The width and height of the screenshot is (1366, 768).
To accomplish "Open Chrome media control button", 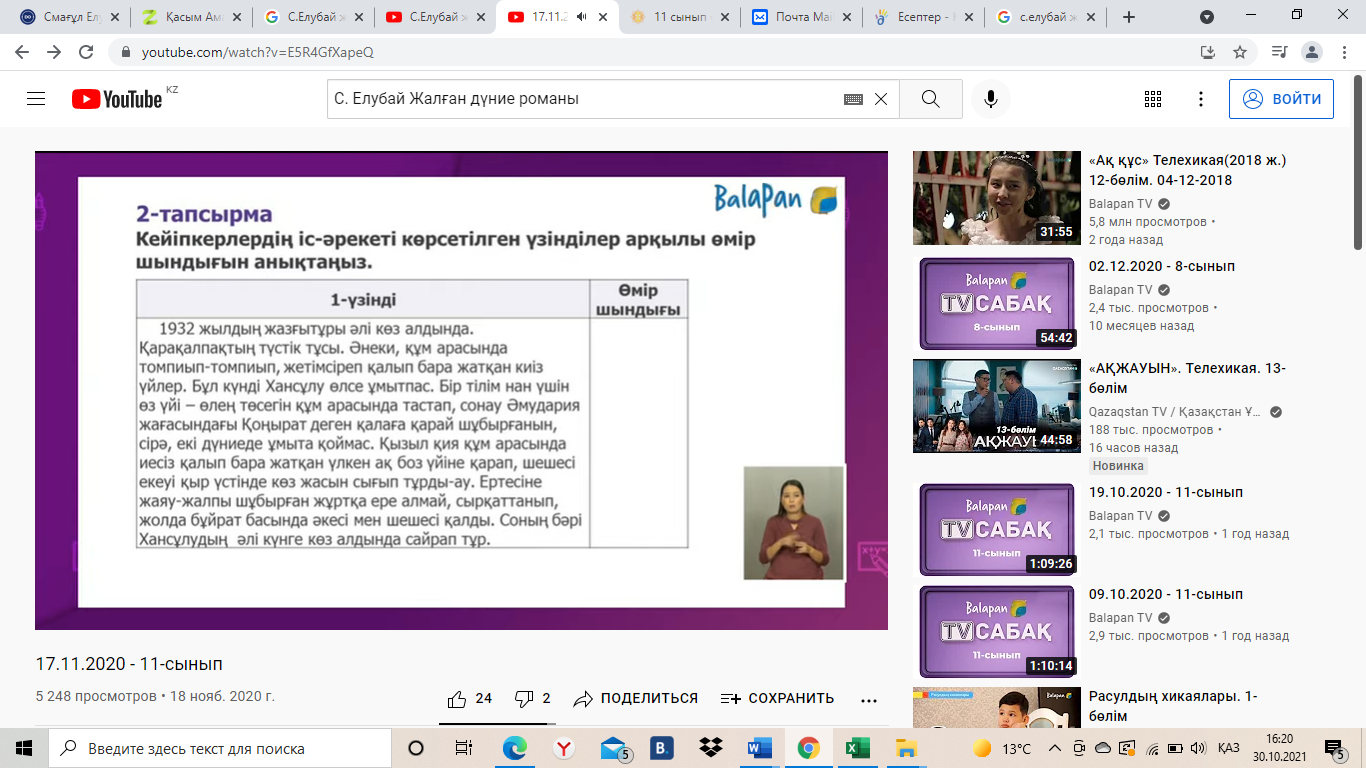I will coord(1279,52).
